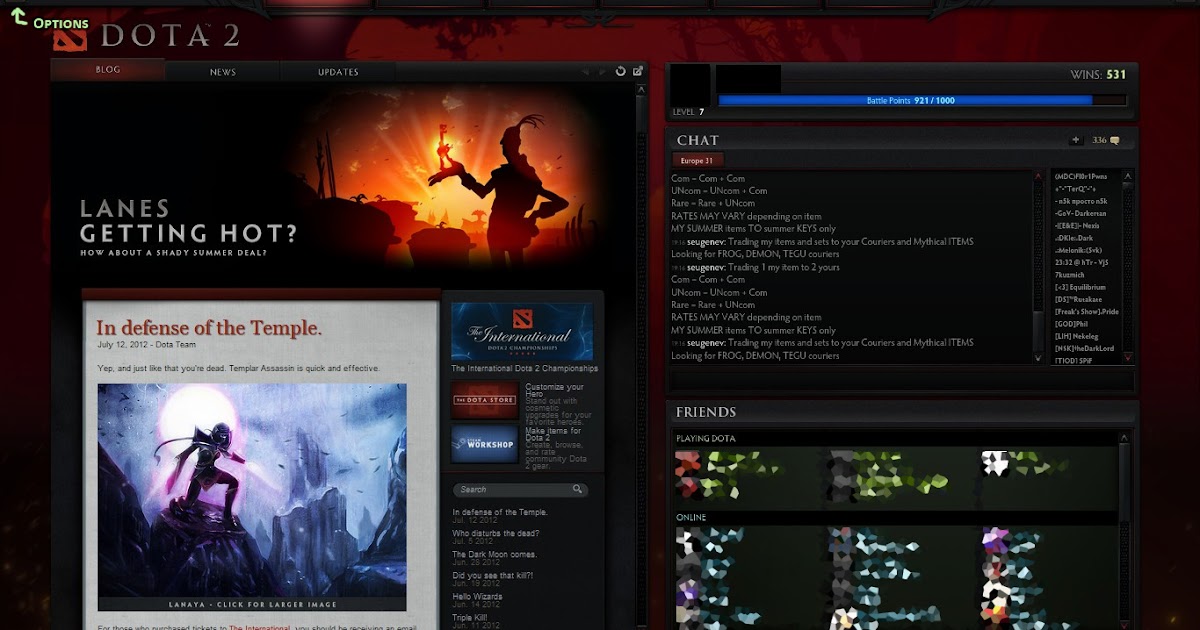Open The International championships banner
This screenshot has height=630, width=1200.
coord(522,331)
